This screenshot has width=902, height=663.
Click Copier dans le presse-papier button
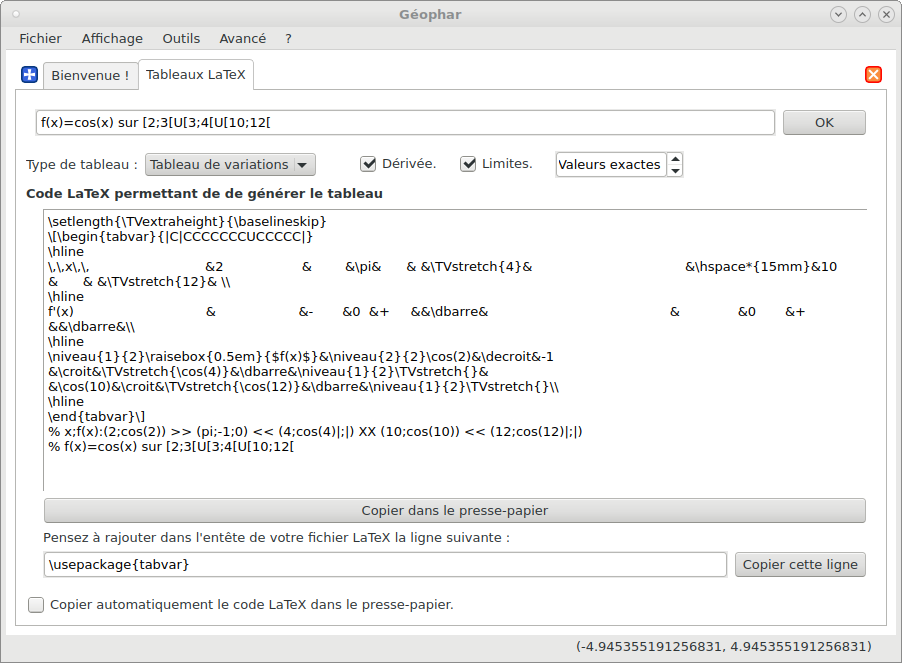(454, 511)
